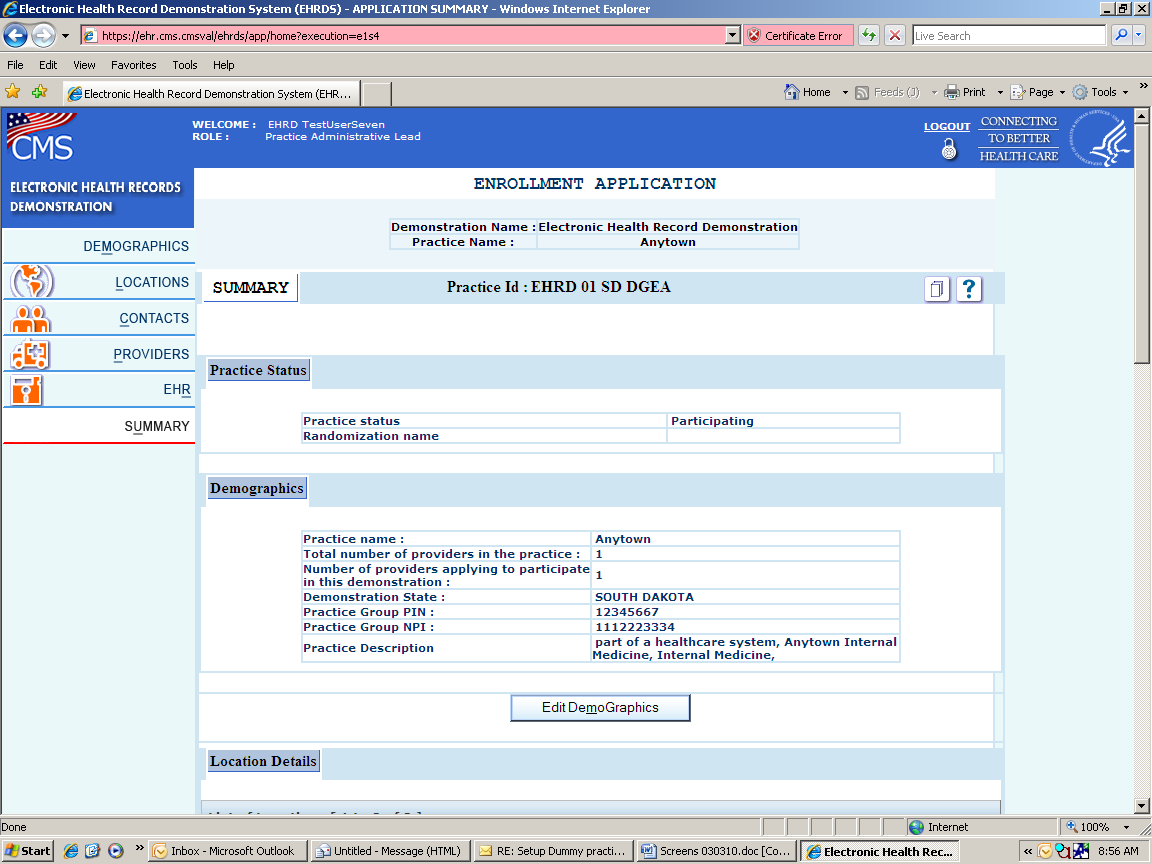Expand the Print options dropdown arrow
Viewport: 1152px width, 864px height.
1000,93
